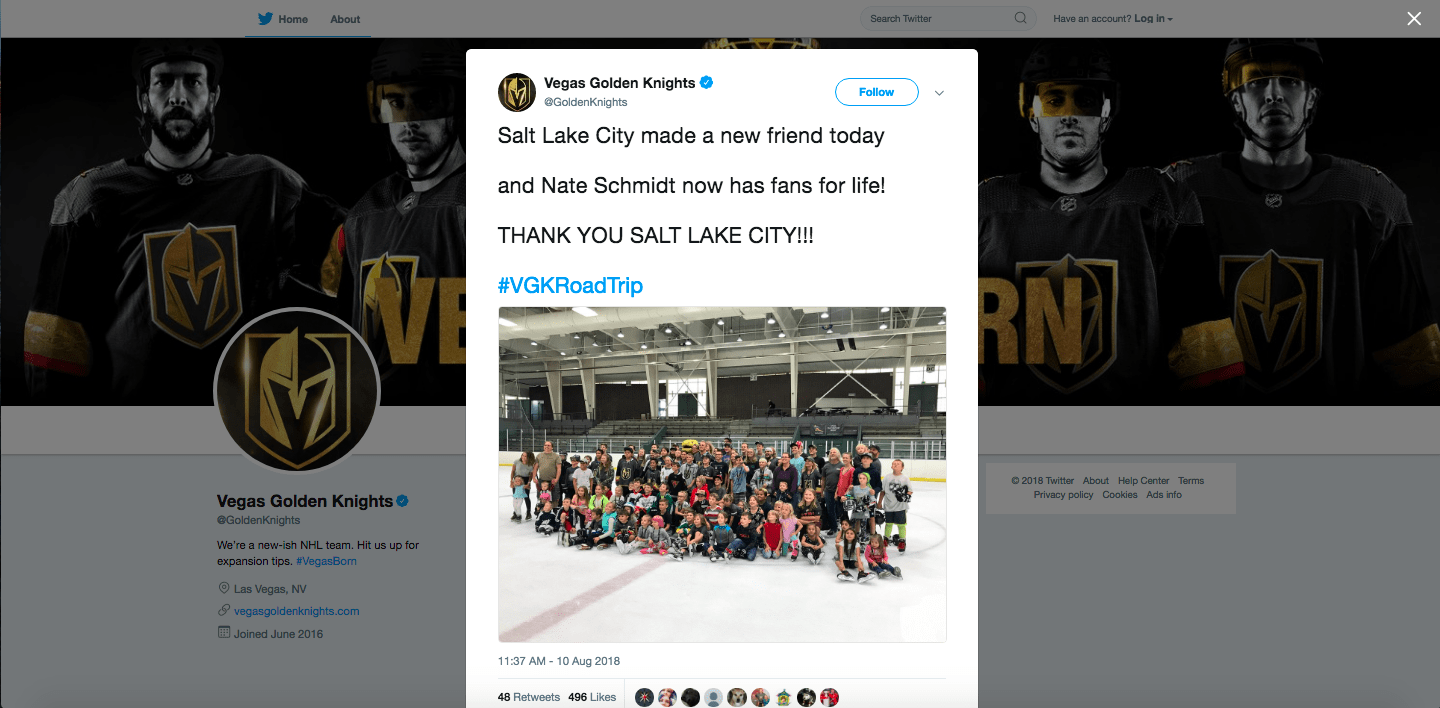Open the About tab in top bar

pyautogui.click(x=345, y=19)
